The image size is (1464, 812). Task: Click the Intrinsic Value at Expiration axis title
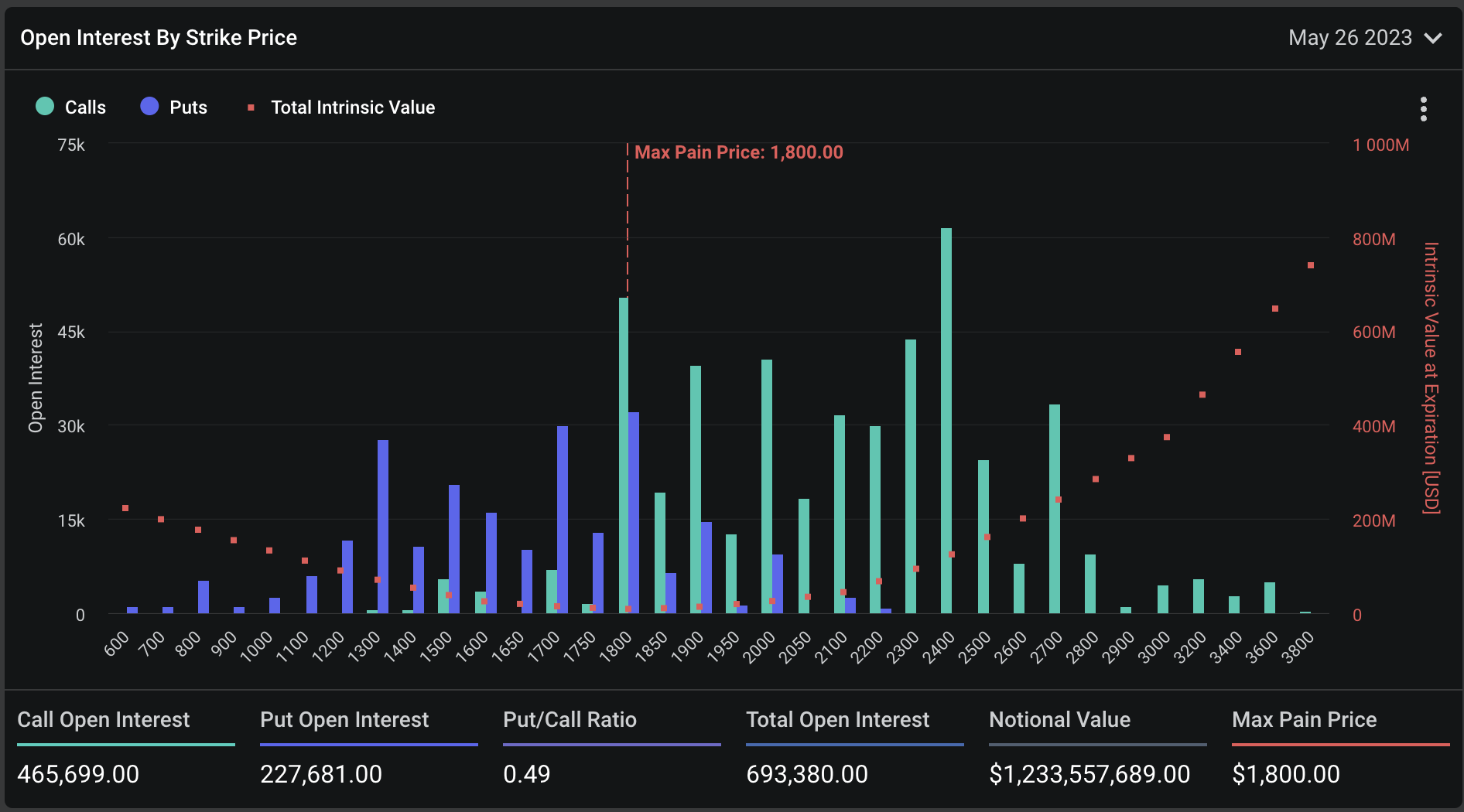coord(1431,377)
